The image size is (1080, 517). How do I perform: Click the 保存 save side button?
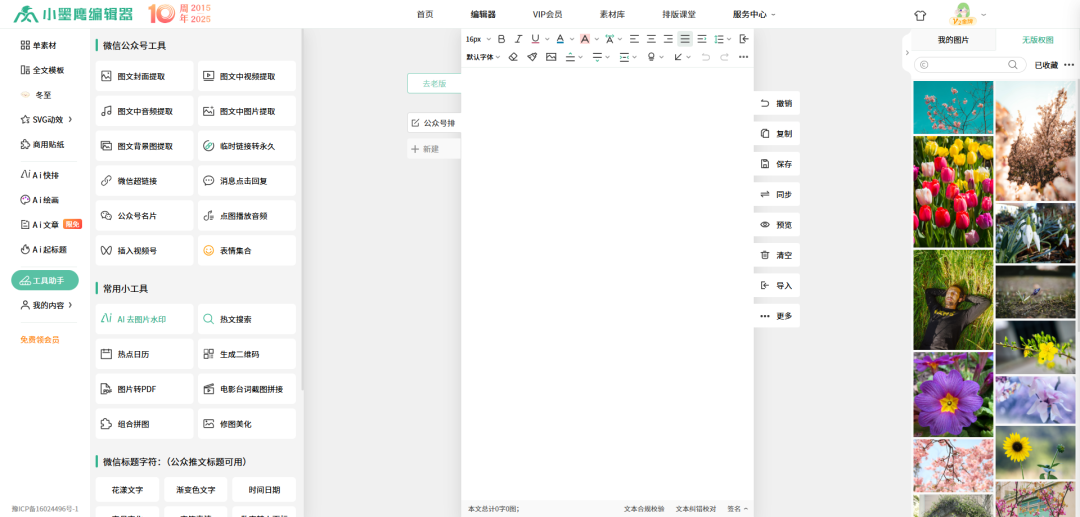point(777,164)
